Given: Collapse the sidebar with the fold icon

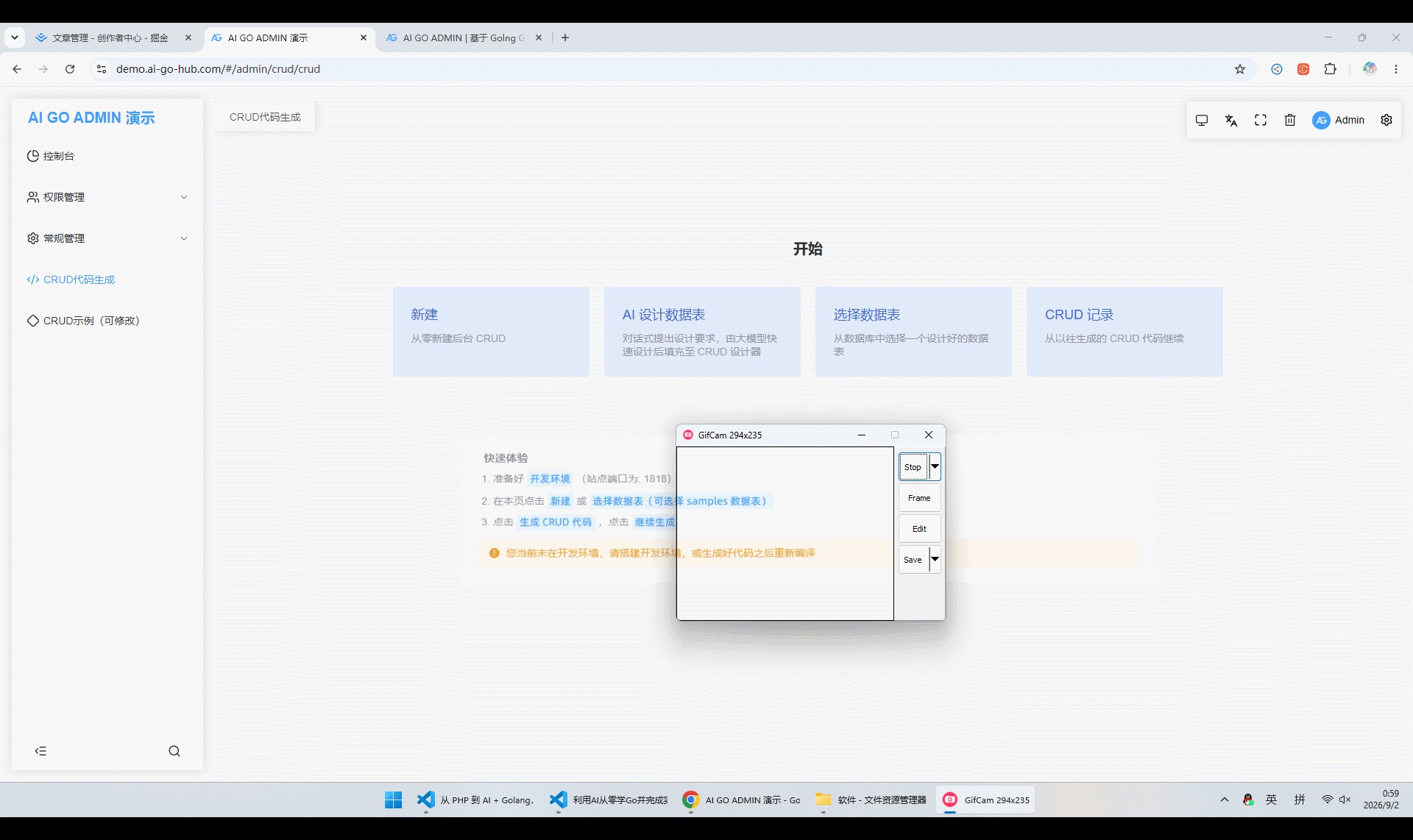Looking at the screenshot, I should pyautogui.click(x=40, y=751).
